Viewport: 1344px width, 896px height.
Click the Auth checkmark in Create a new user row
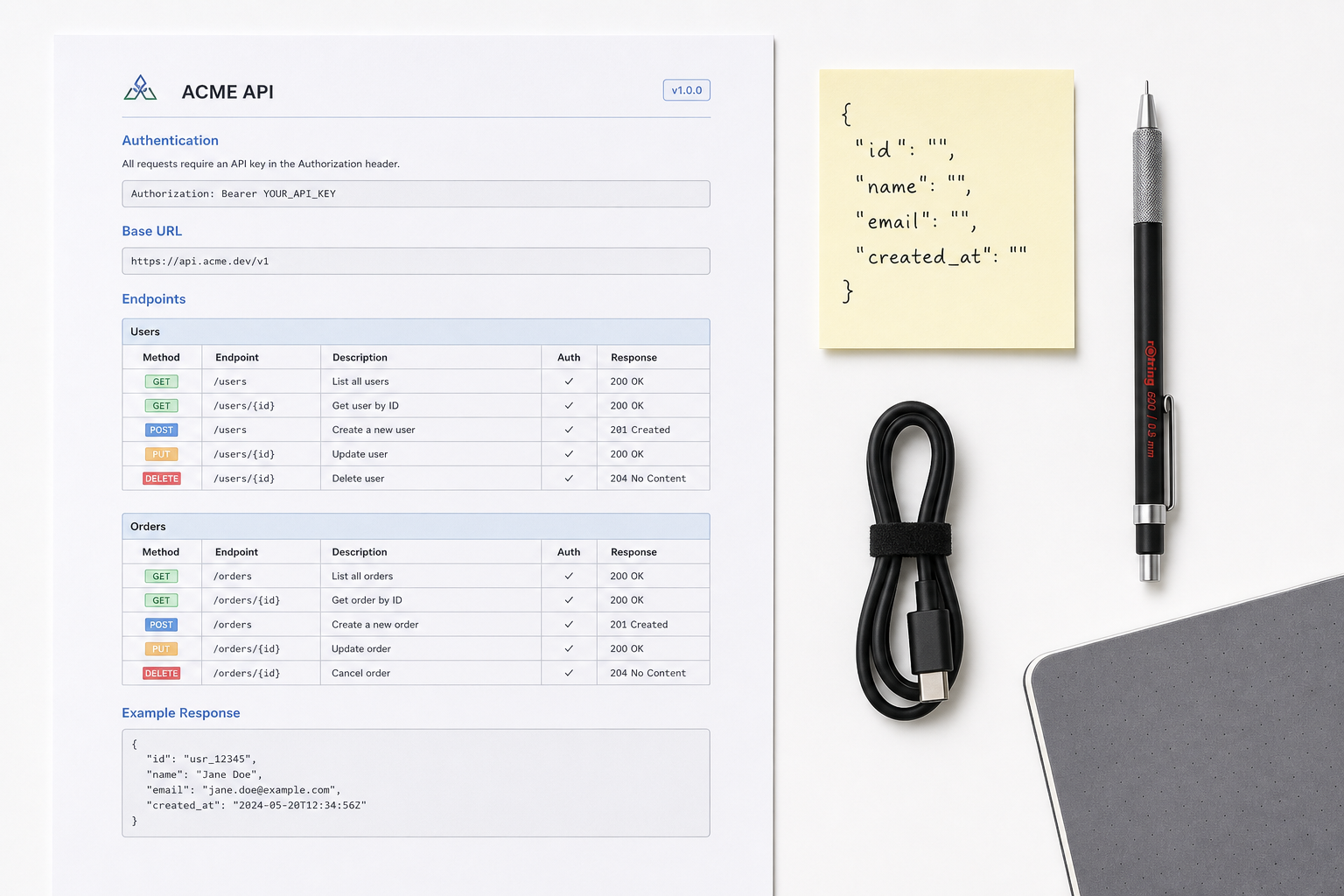click(569, 430)
